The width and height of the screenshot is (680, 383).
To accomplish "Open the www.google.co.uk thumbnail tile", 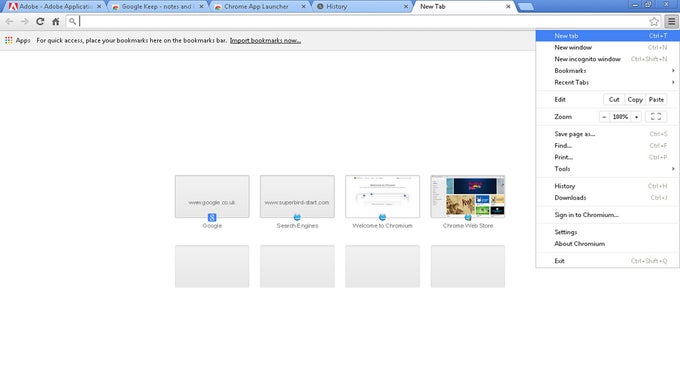I will pyautogui.click(x=212, y=196).
